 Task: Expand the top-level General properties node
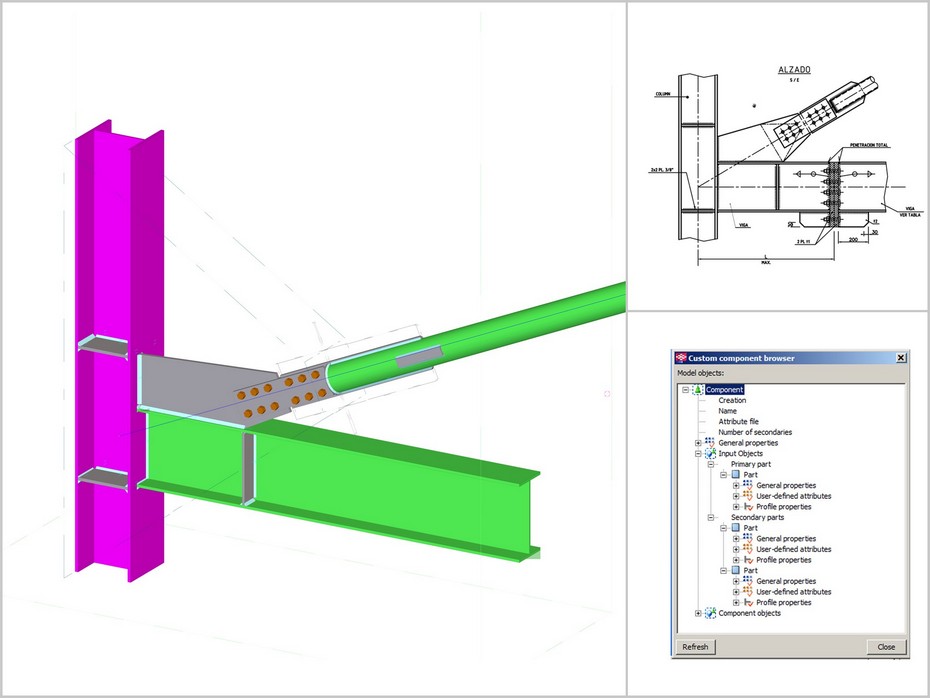coord(698,443)
